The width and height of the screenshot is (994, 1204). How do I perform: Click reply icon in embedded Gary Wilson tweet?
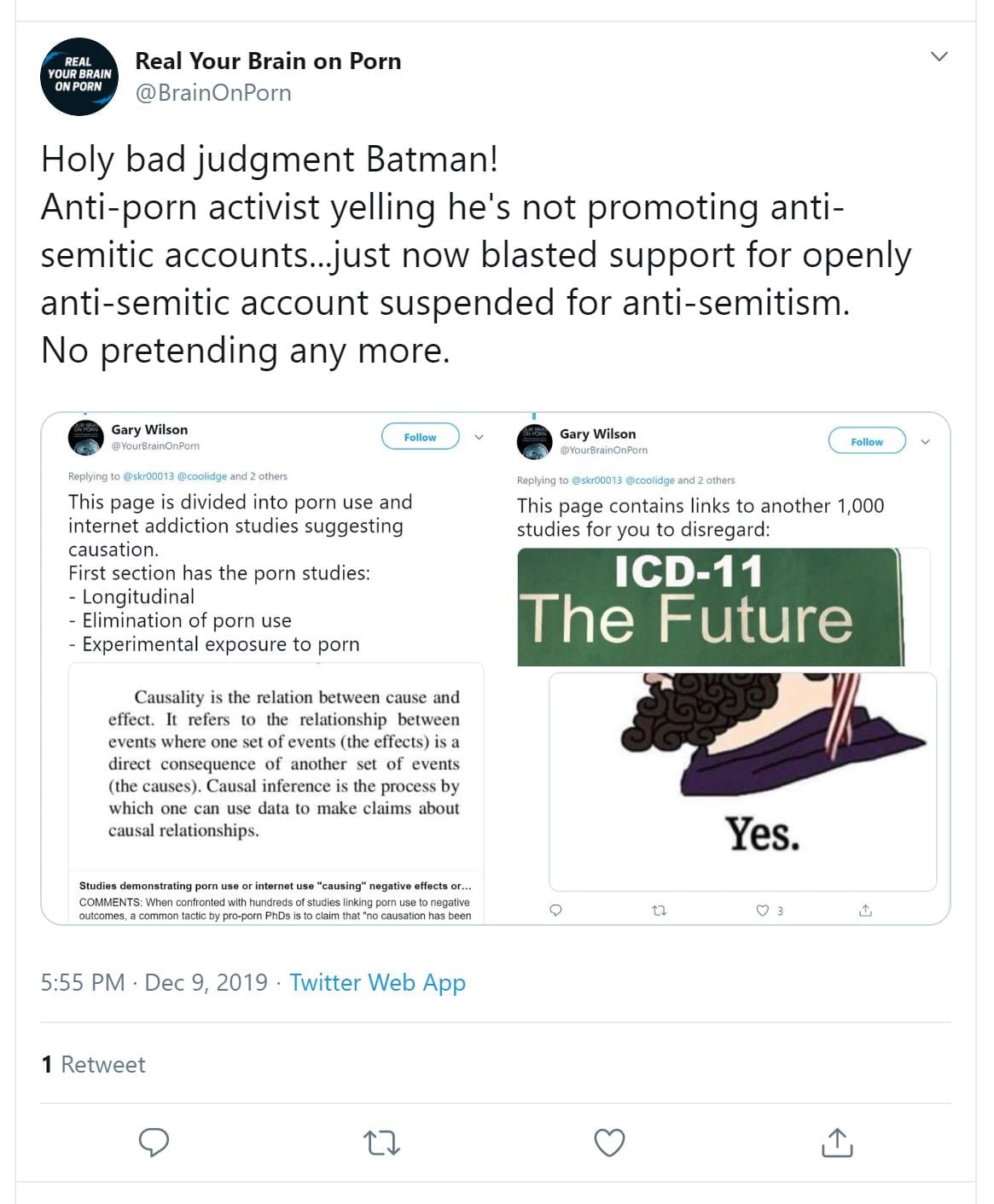555,910
